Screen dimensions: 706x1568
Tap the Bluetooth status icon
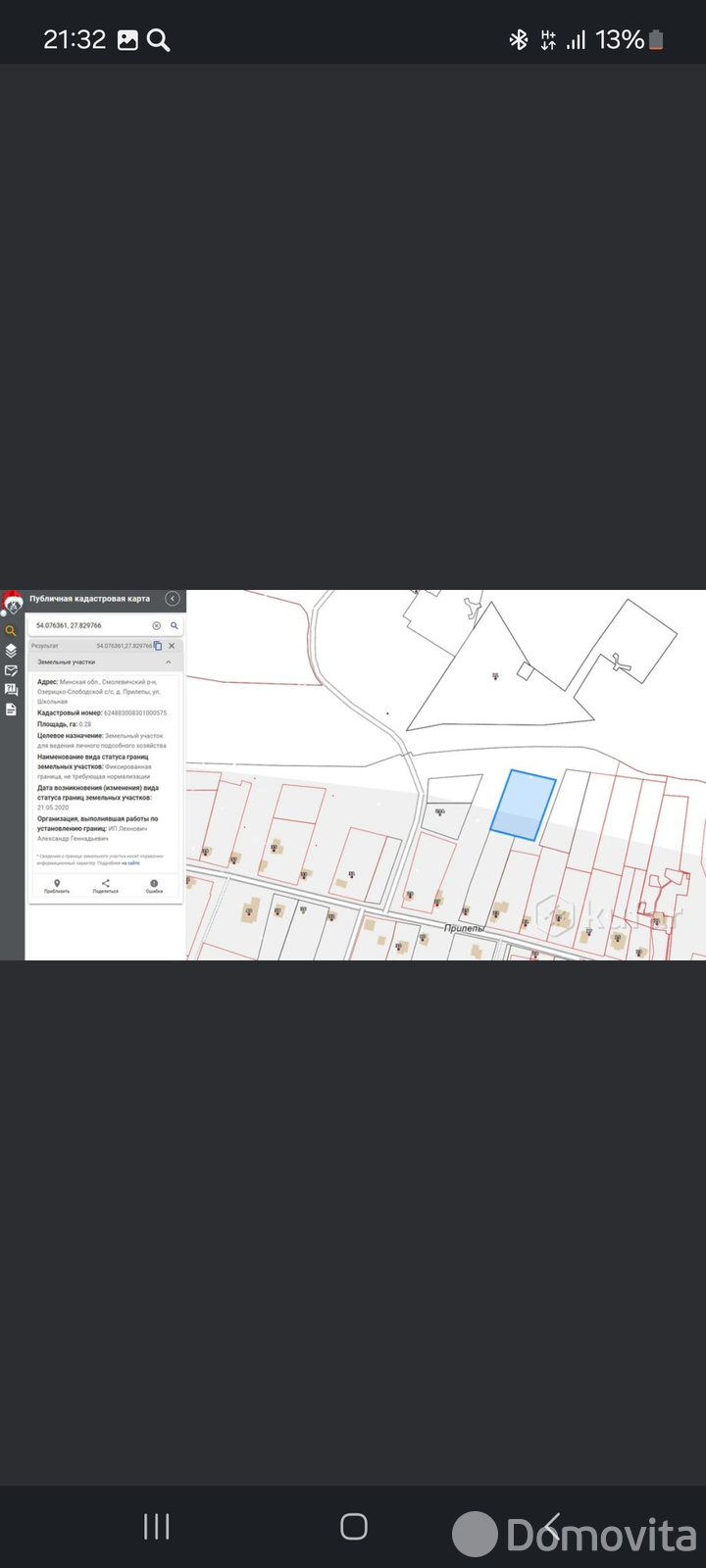(x=518, y=40)
